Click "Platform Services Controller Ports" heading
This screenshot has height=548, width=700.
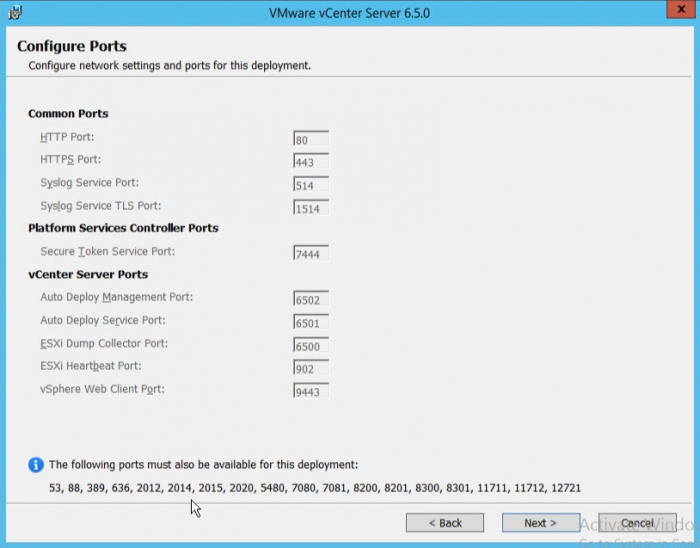point(123,228)
